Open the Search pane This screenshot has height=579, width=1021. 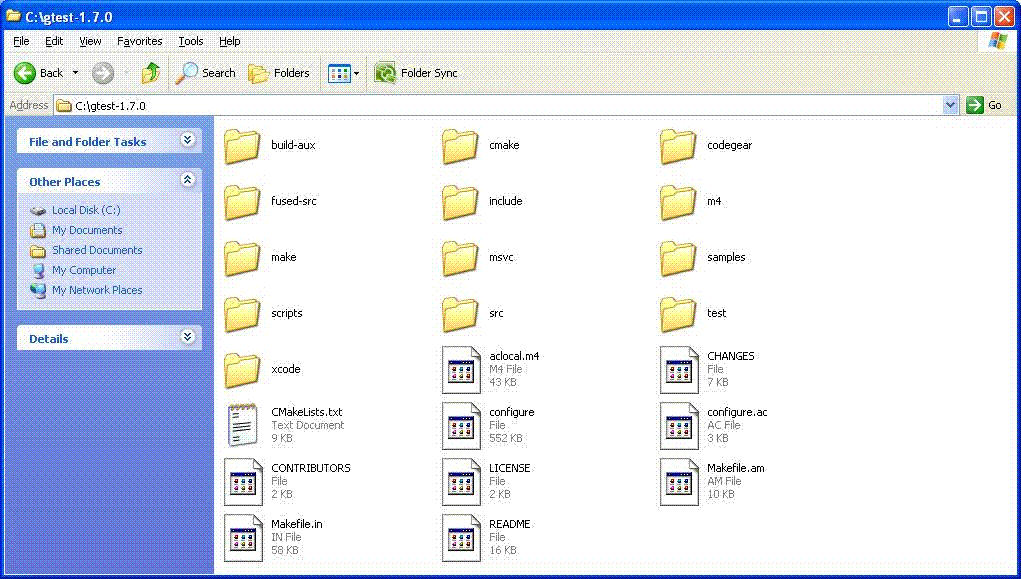point(206,73)
